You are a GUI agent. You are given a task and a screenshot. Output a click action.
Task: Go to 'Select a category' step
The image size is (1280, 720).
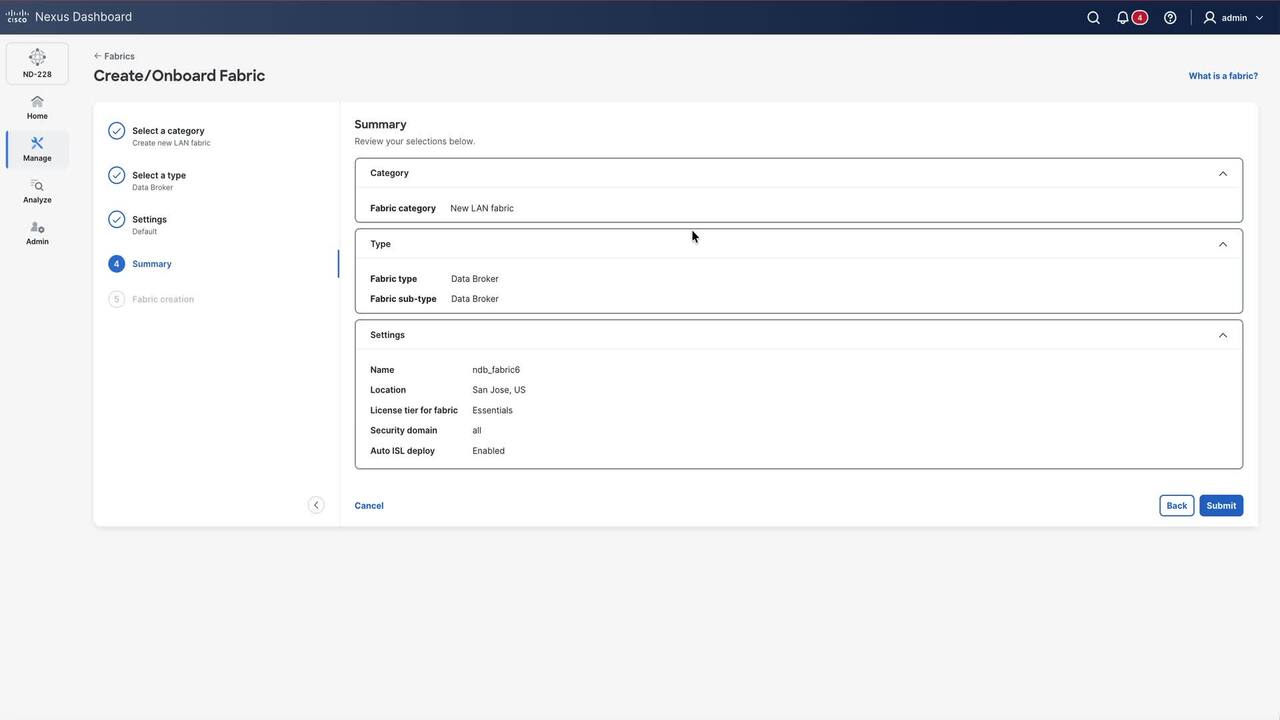click(x=167, y=131)
